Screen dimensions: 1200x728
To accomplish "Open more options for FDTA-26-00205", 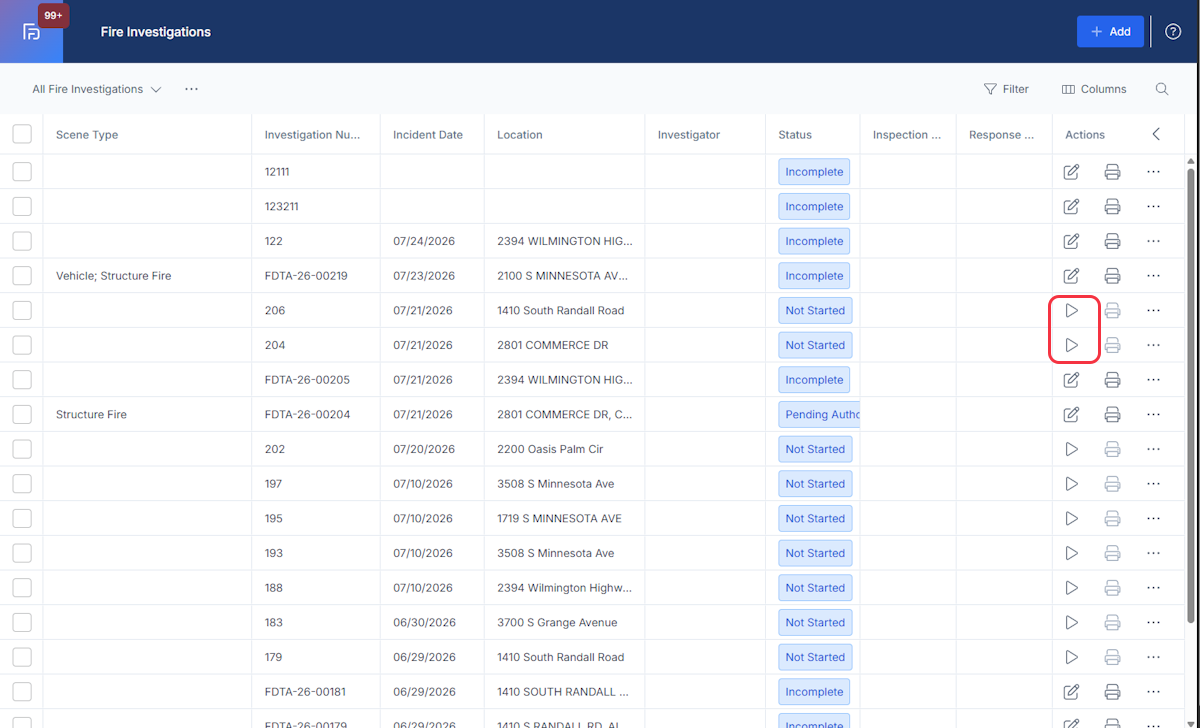I will pos(1153,380).
